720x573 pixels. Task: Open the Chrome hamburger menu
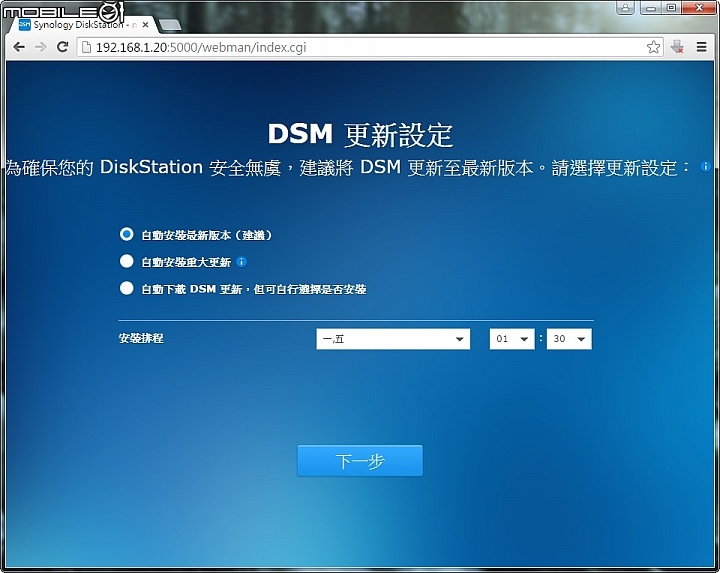tap(702, 47)
